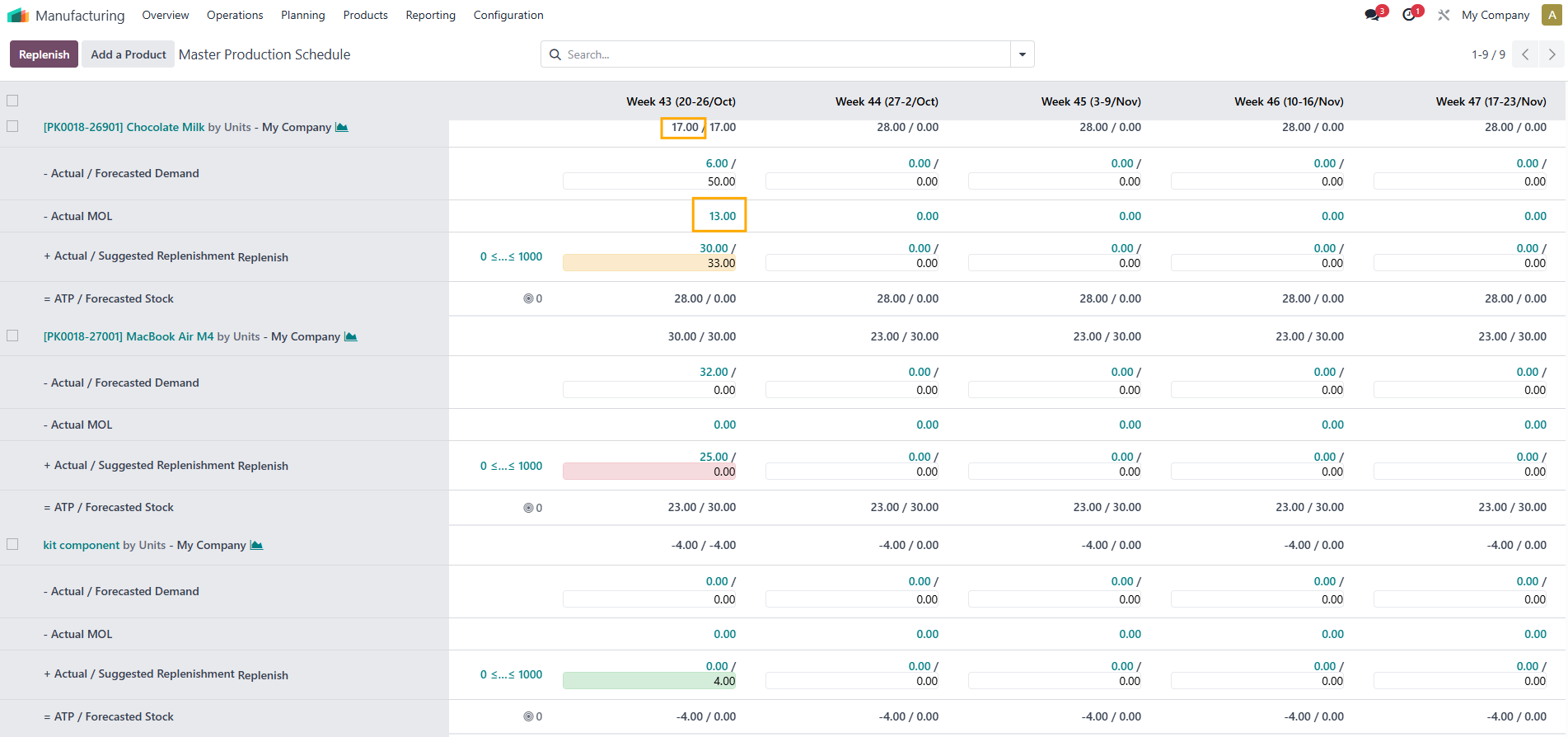Open forecast chart icon for kit component

click(256, 545)
